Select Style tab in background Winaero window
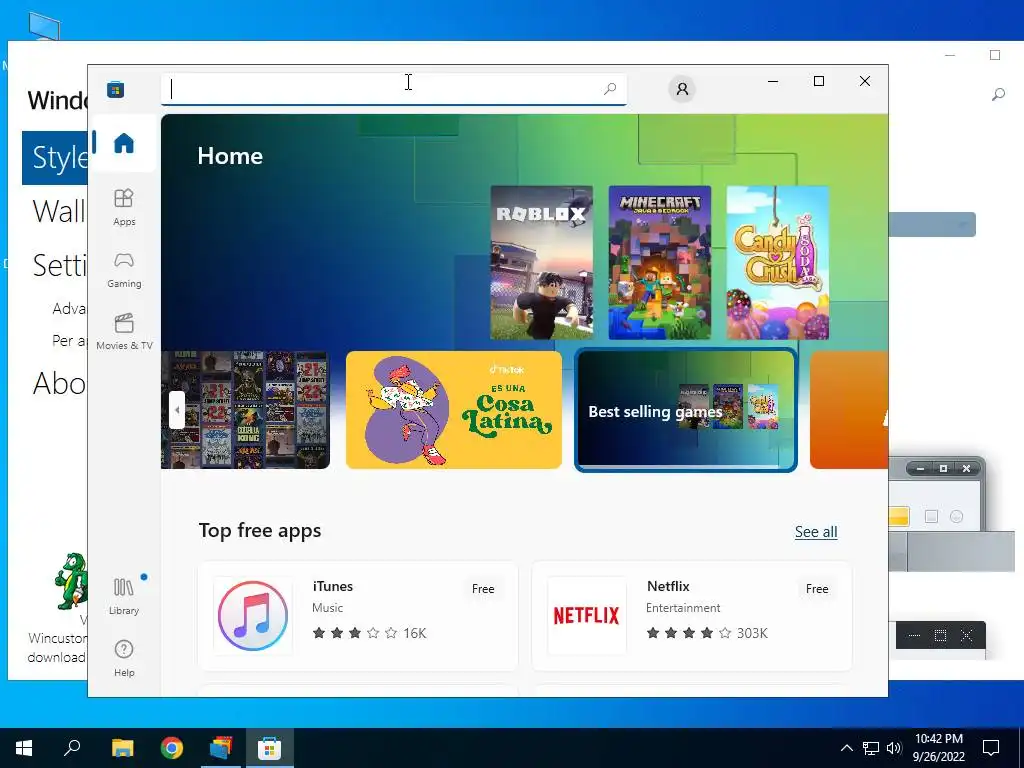The image size is (1024, 768). tap(55, 158)
